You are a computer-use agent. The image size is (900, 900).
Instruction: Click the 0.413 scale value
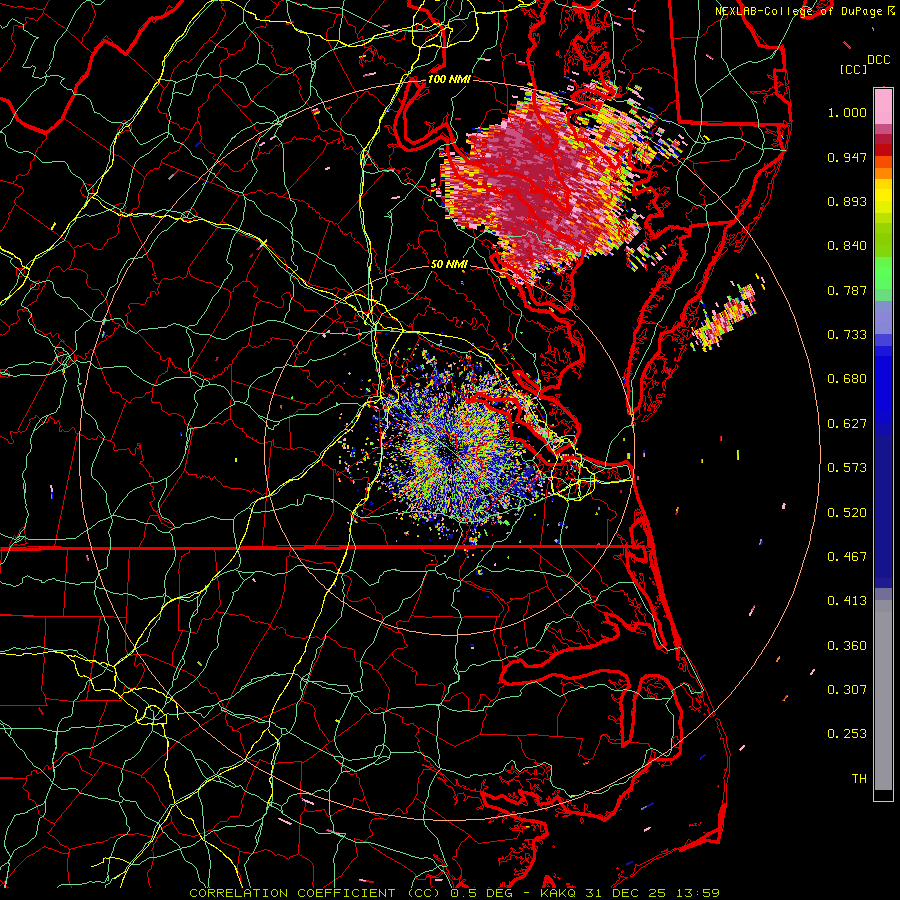[847, 601]
